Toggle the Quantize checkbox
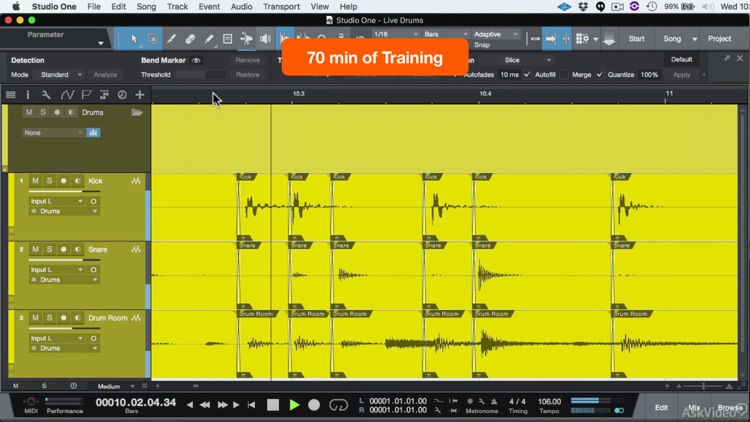 (600, 75)
